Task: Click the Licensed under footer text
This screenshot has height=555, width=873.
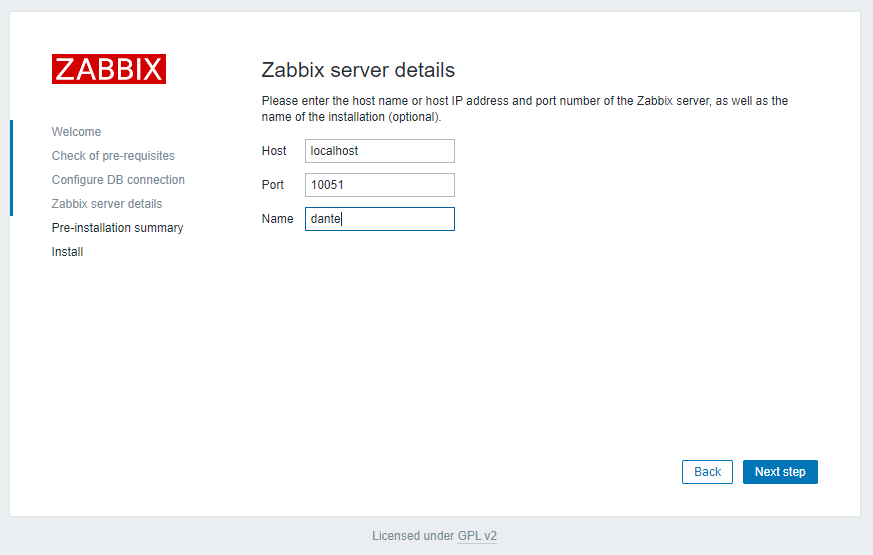Action: 412,536
